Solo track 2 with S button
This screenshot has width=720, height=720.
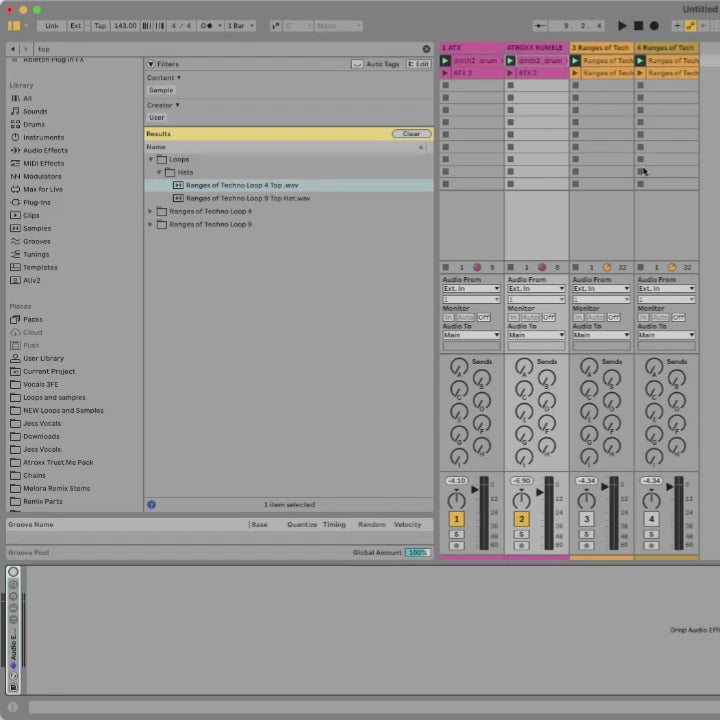[521, 534]
